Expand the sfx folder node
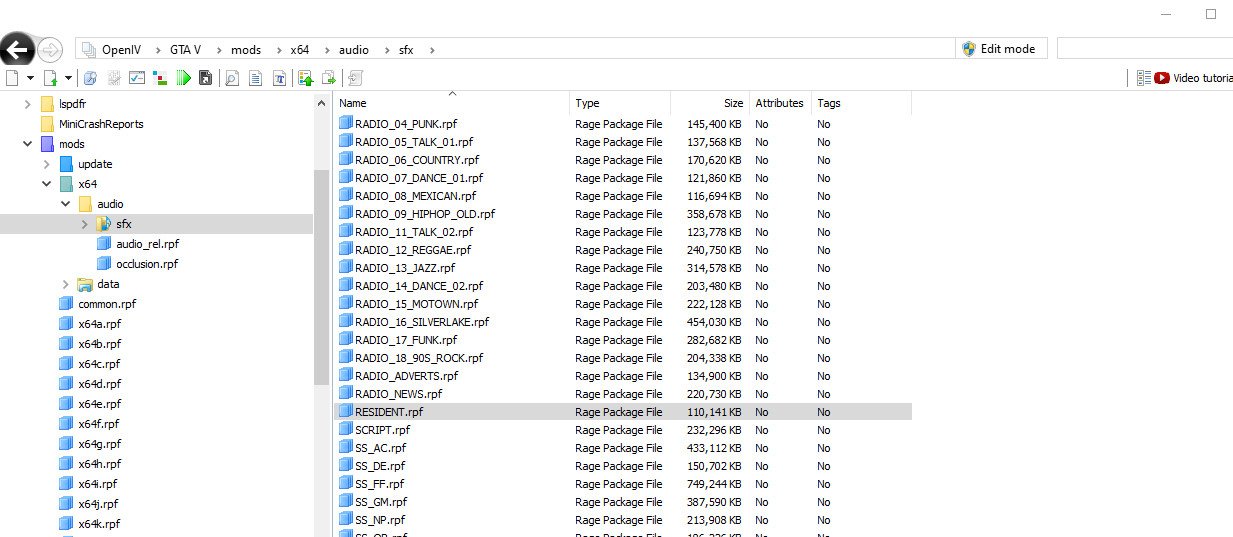The width and height of the screenshot is (1233, 537). click(x=85, y=224)
